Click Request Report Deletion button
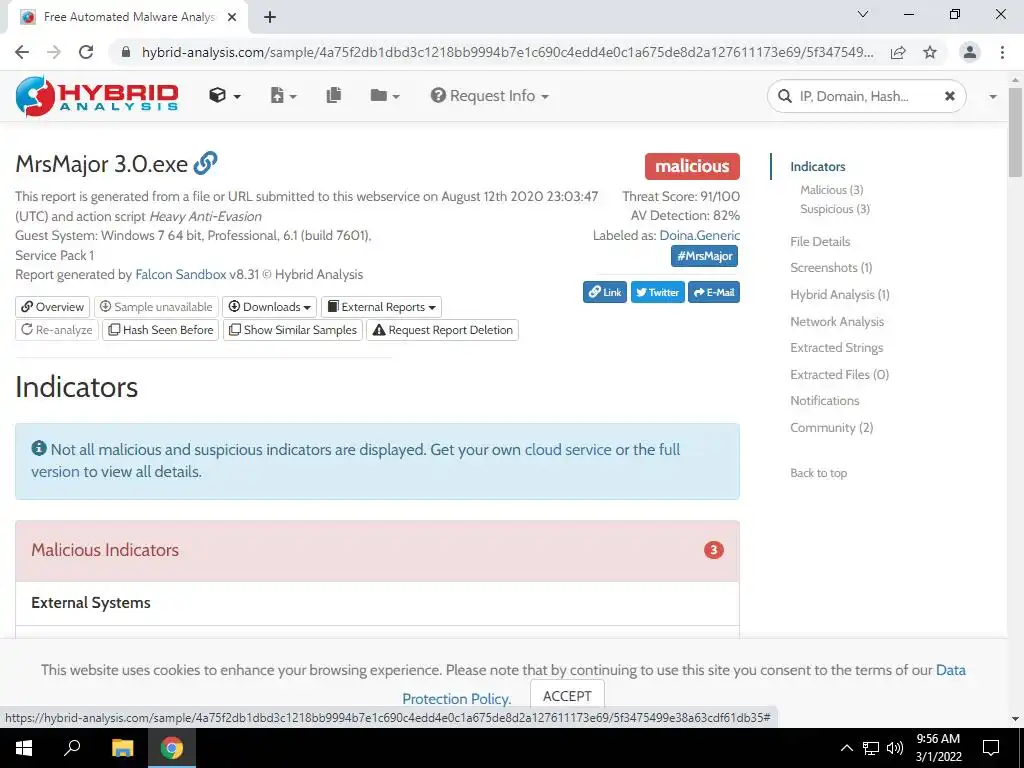The width and height of the screenshot is (1024, 768). pos(442,330)
